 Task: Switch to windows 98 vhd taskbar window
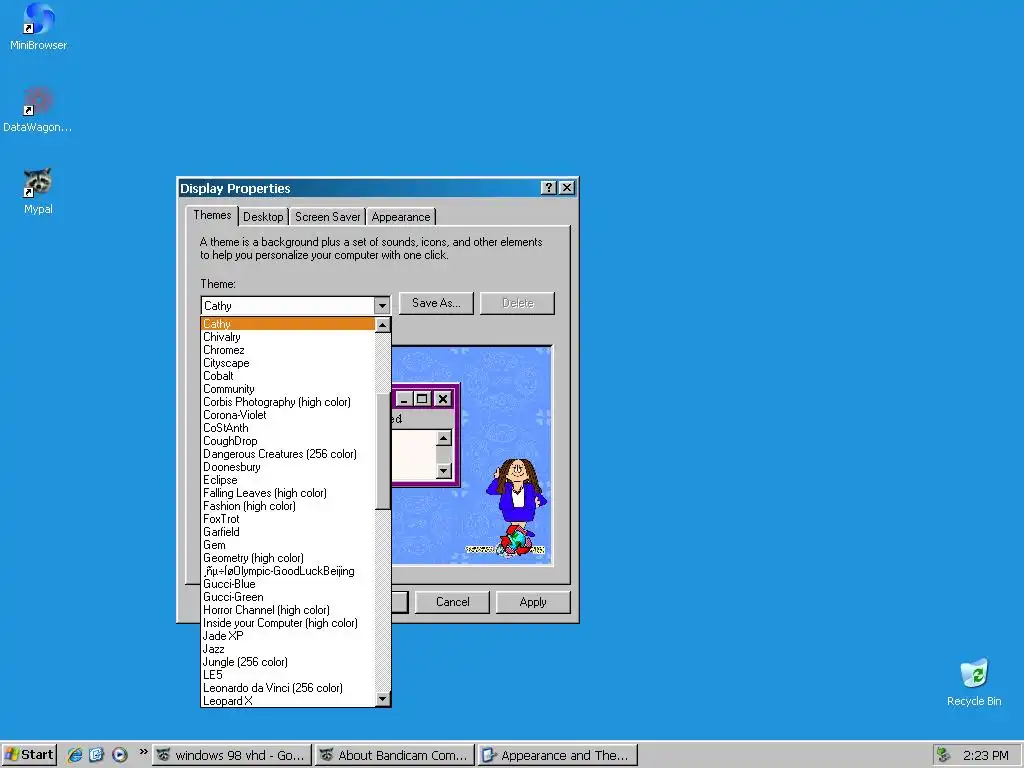232,756
